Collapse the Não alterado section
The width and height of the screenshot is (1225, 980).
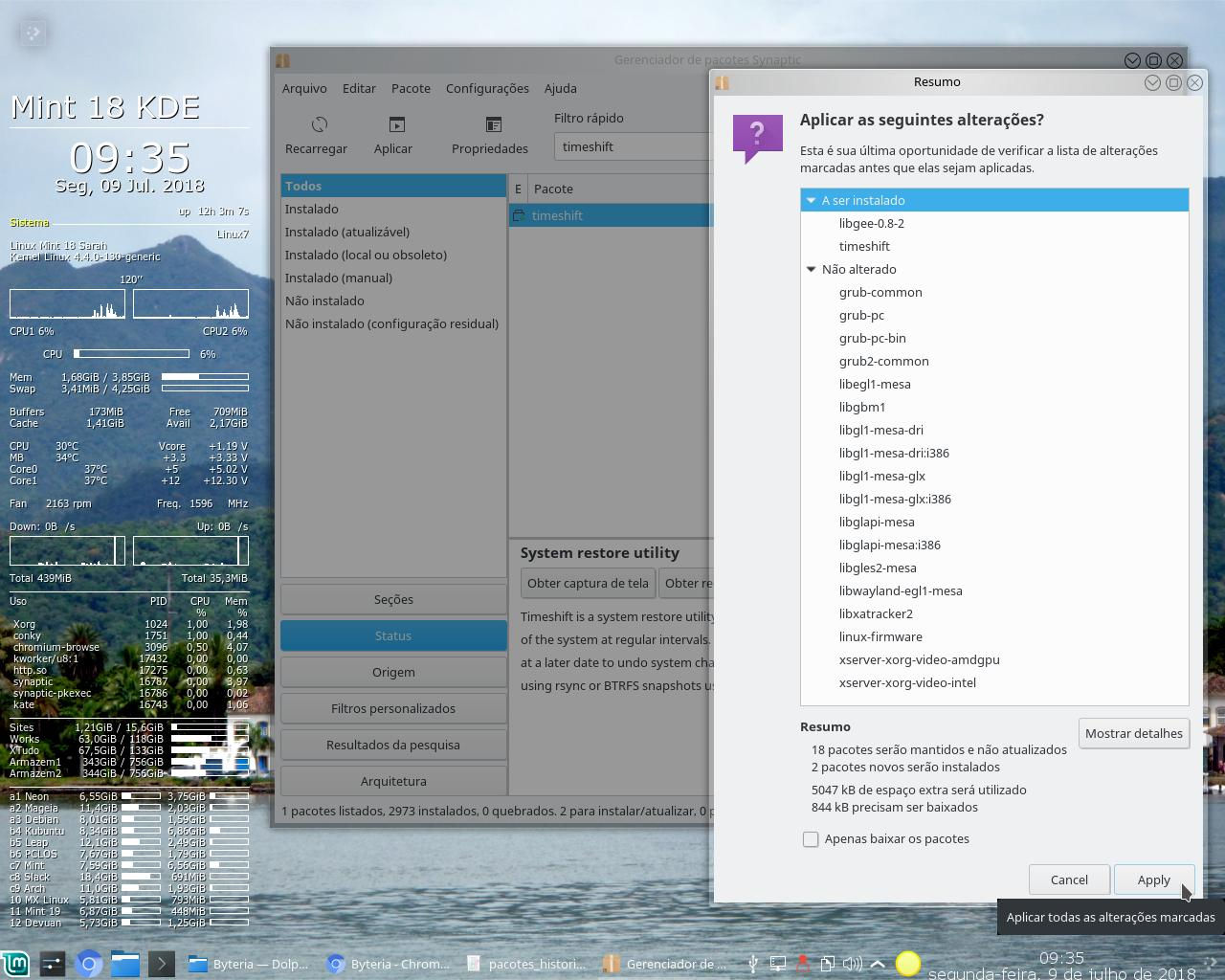click(812, 269)
